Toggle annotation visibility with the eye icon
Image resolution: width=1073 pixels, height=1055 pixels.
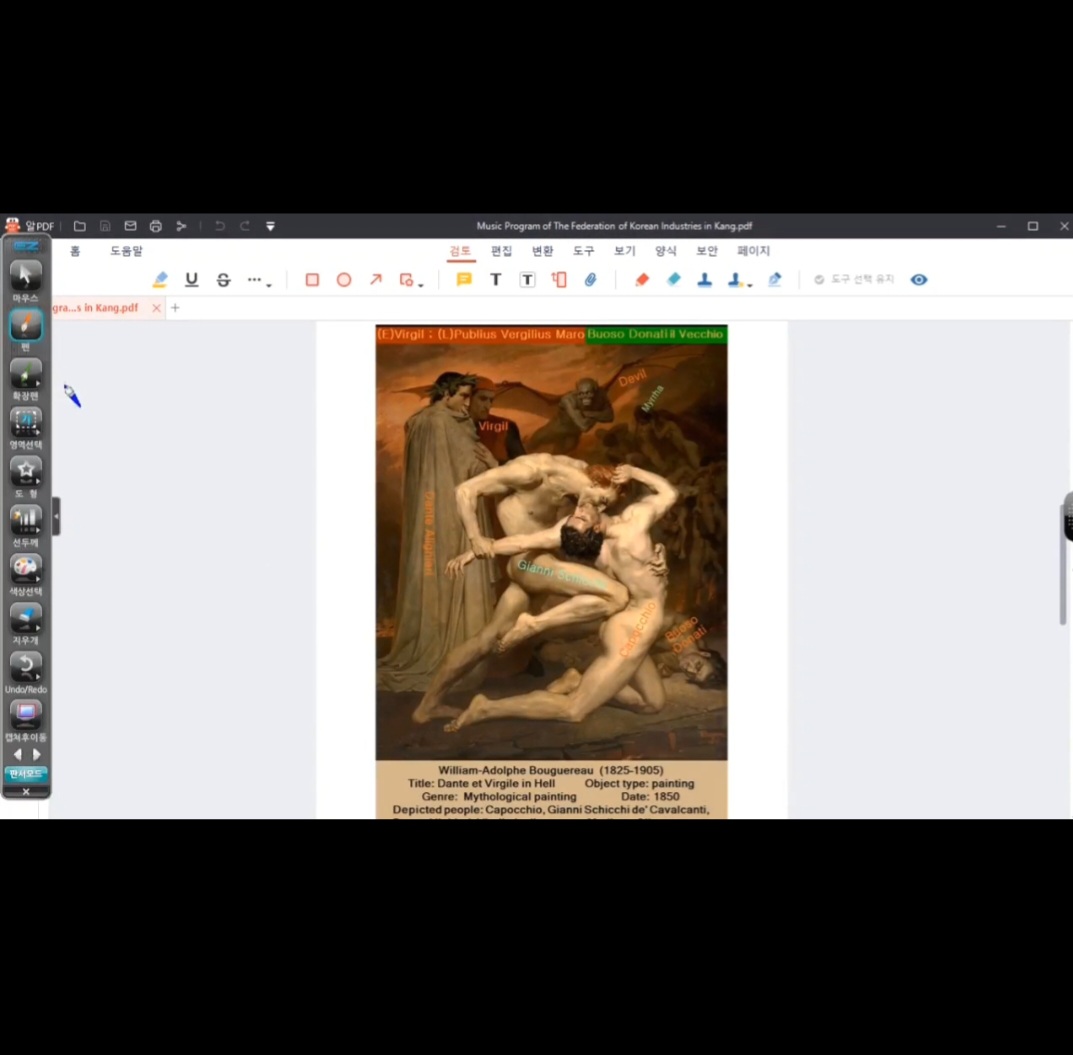coord(919,279)
